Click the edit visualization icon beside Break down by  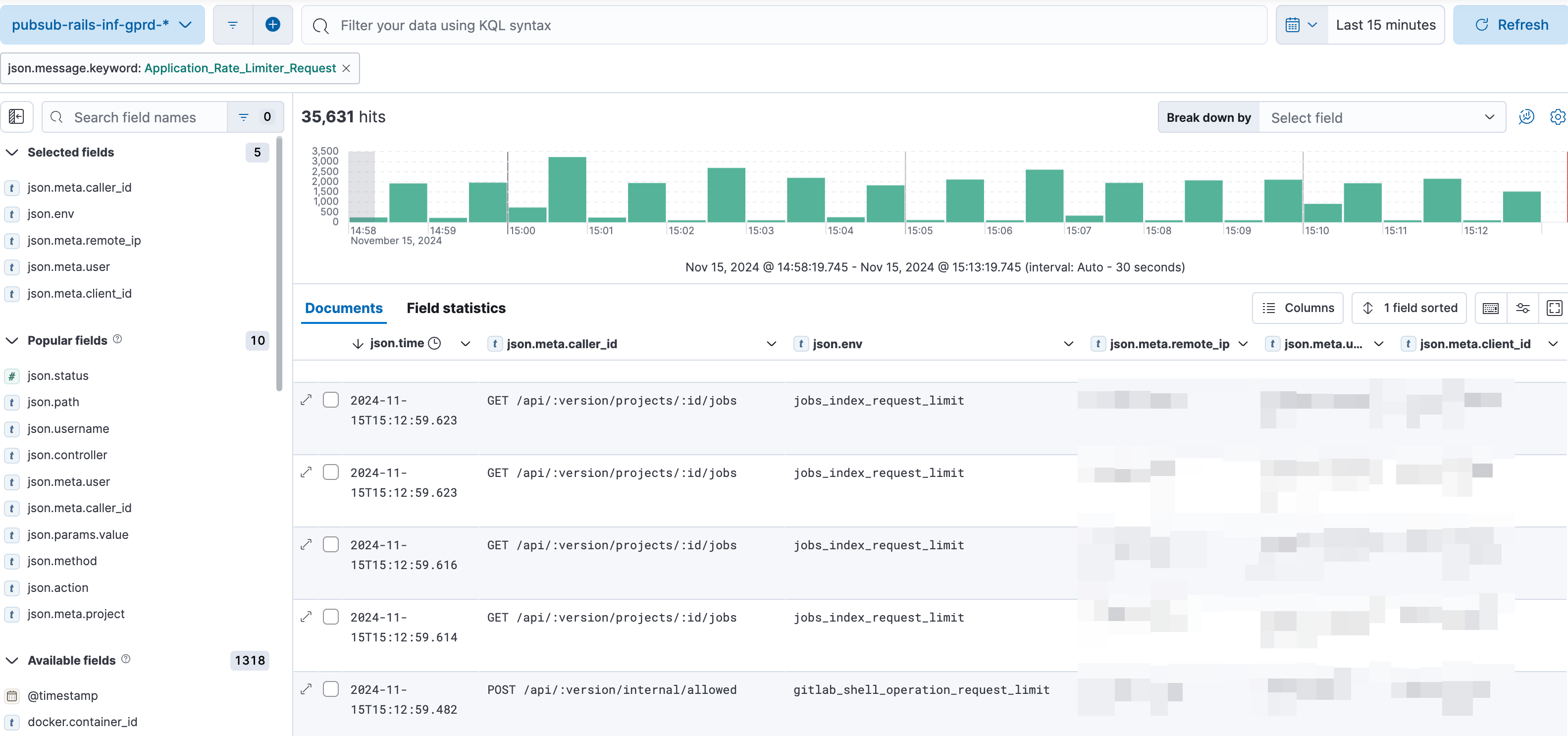click(x=1526, y=117)
